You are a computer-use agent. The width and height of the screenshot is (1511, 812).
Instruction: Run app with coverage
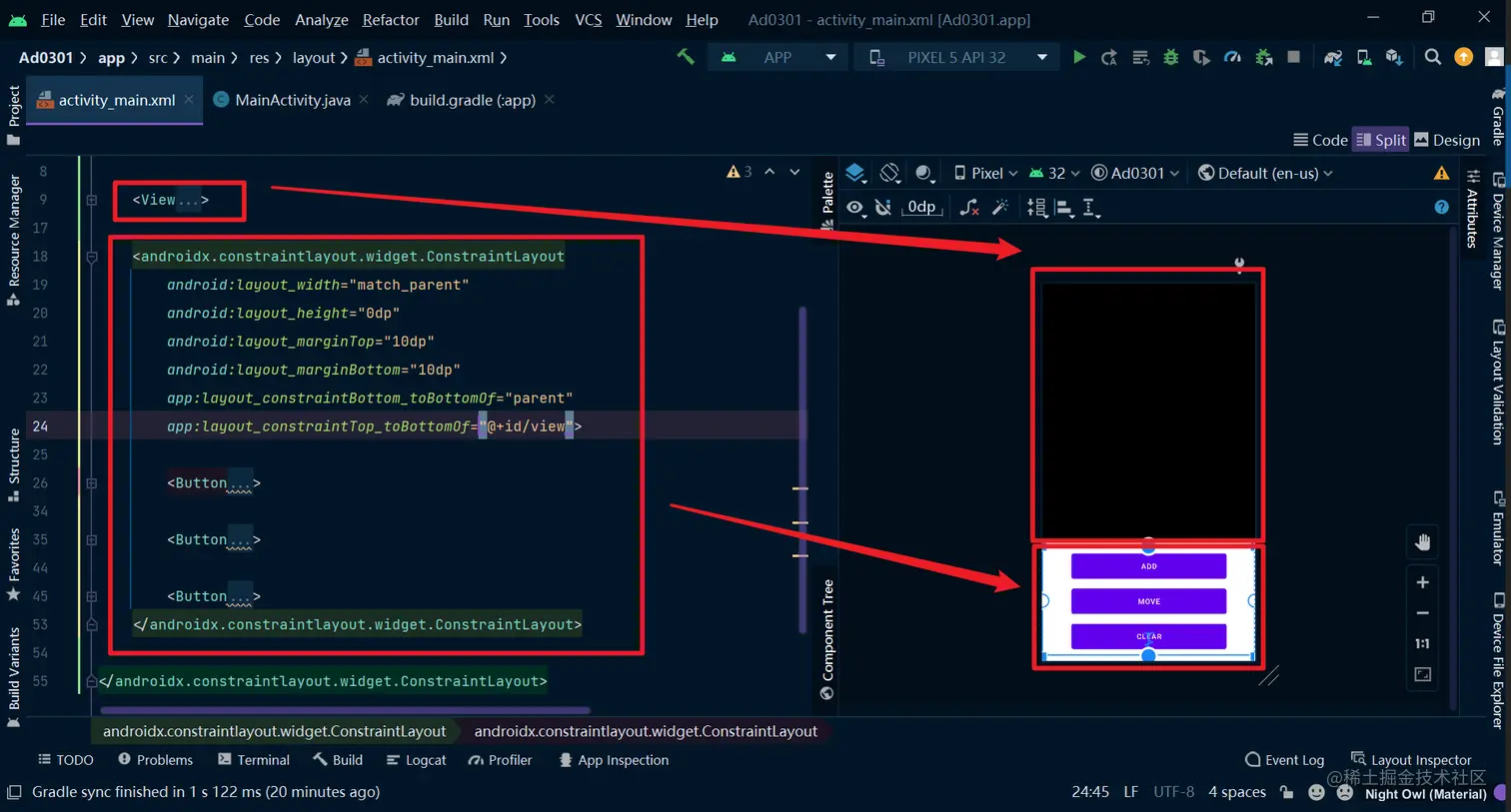point(1202,58)
